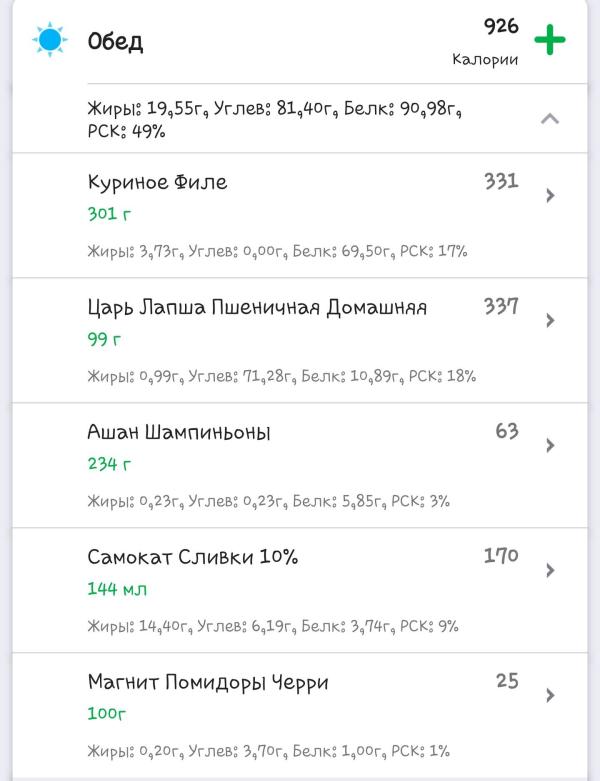This screenshot has height=781, width=600.
Task: Edit the 99 г portion amount
Action: [104, 339]
